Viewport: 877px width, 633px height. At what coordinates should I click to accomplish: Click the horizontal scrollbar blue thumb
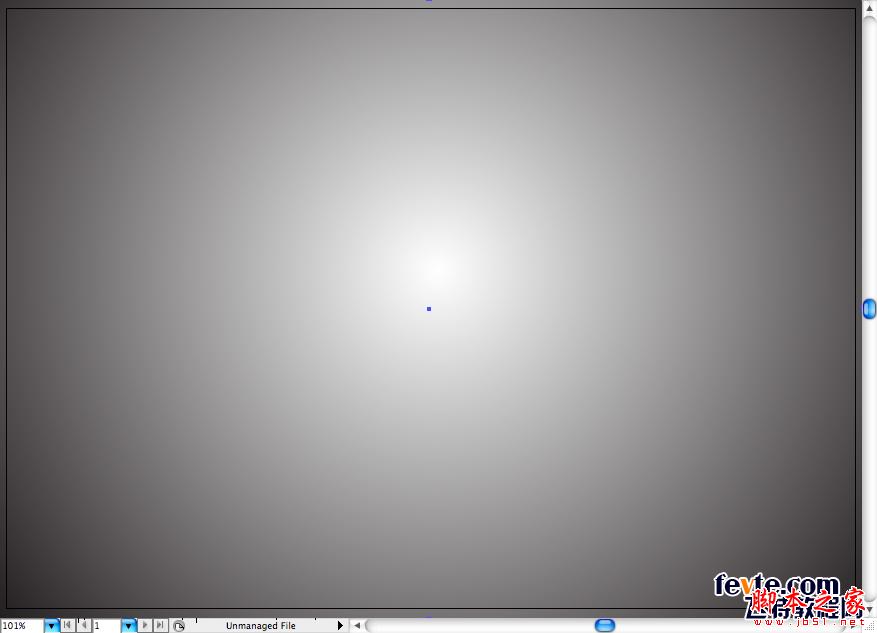pos(605,625)
